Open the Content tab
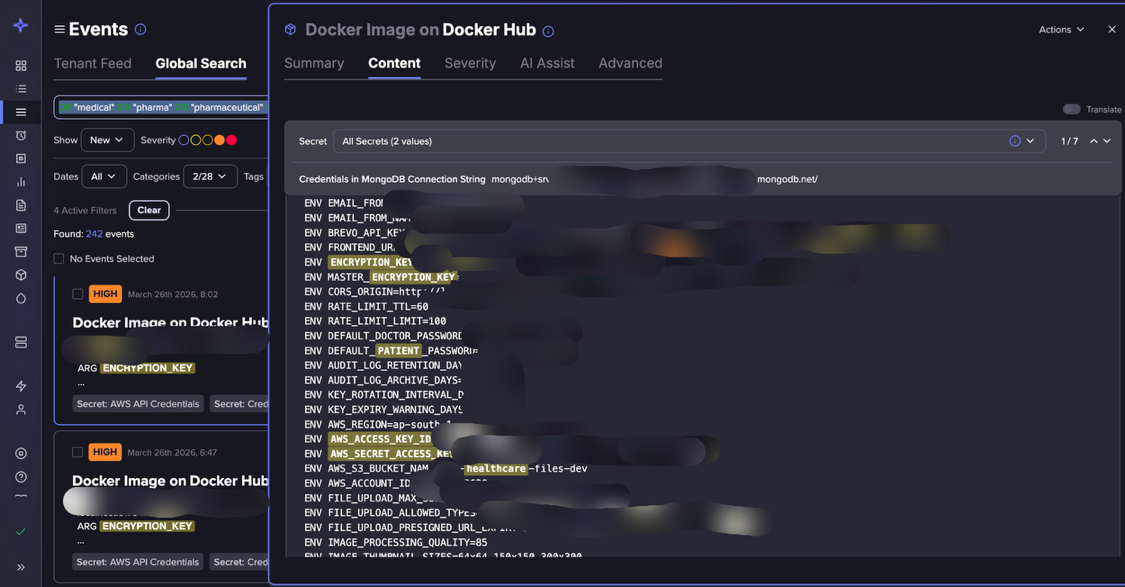1125x587 pixels. 395,63
